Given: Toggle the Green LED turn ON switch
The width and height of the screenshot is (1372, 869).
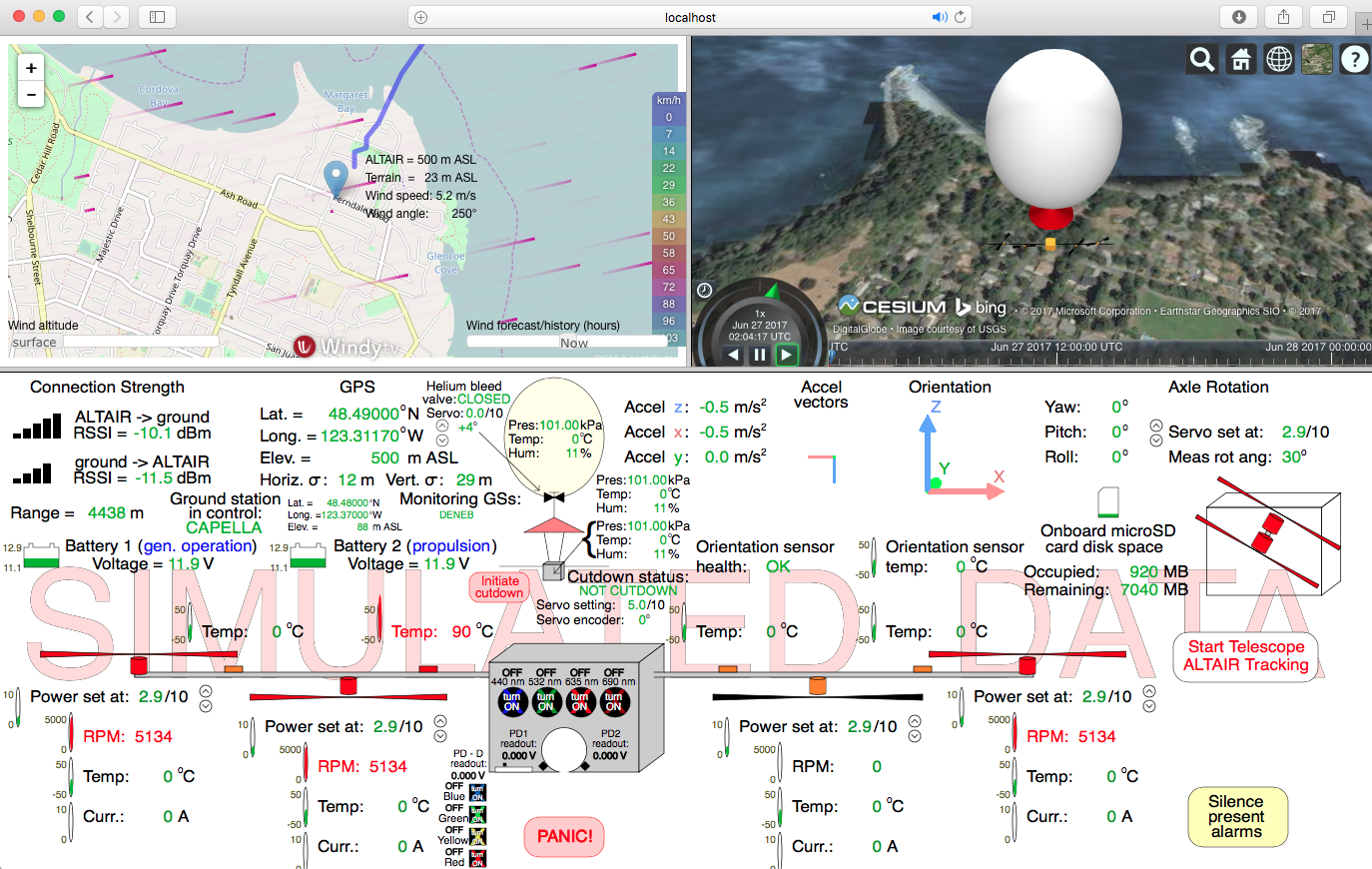Looking at the screenshot, I should (477, 815).
